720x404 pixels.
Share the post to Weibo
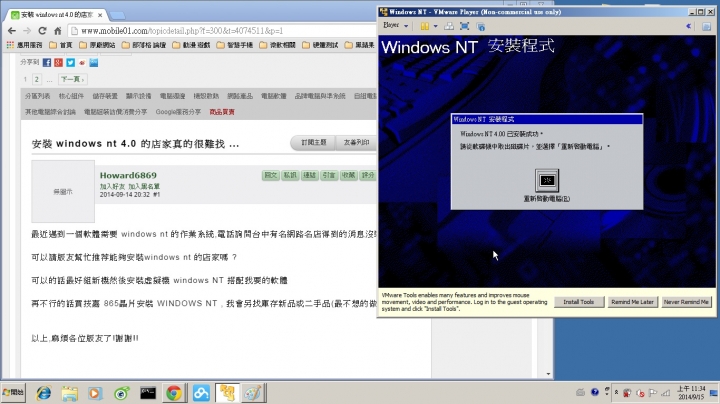(x=82, y=62)
